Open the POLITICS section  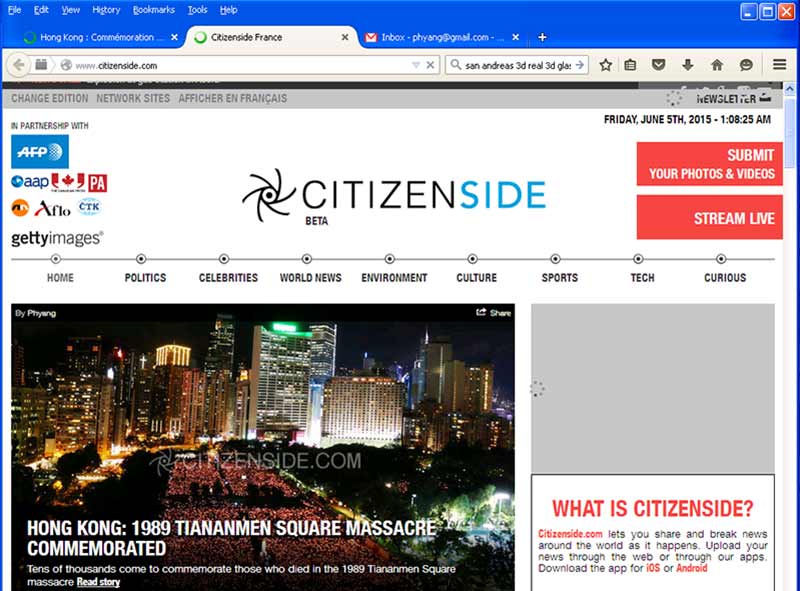tap(145, 278)
